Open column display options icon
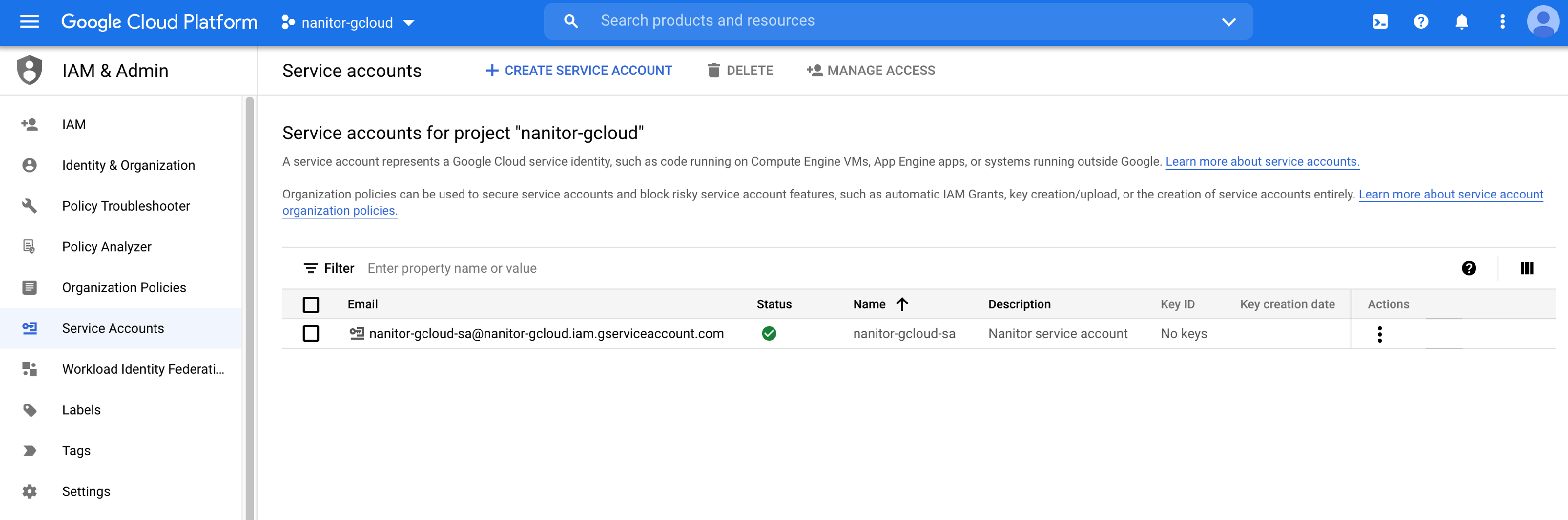This screenshot has height=520, width=1568. pyautogui.click(x=1526, y=269)
